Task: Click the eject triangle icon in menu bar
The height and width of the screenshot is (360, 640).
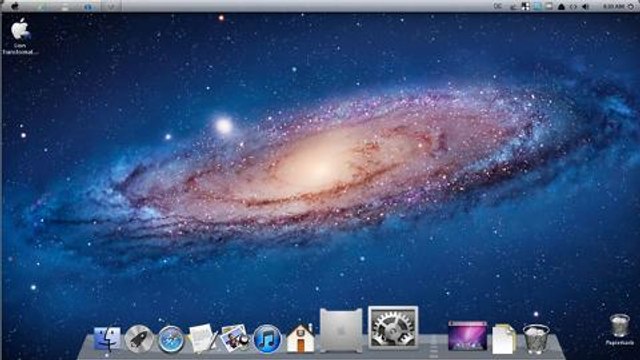Action: (561, 7)
